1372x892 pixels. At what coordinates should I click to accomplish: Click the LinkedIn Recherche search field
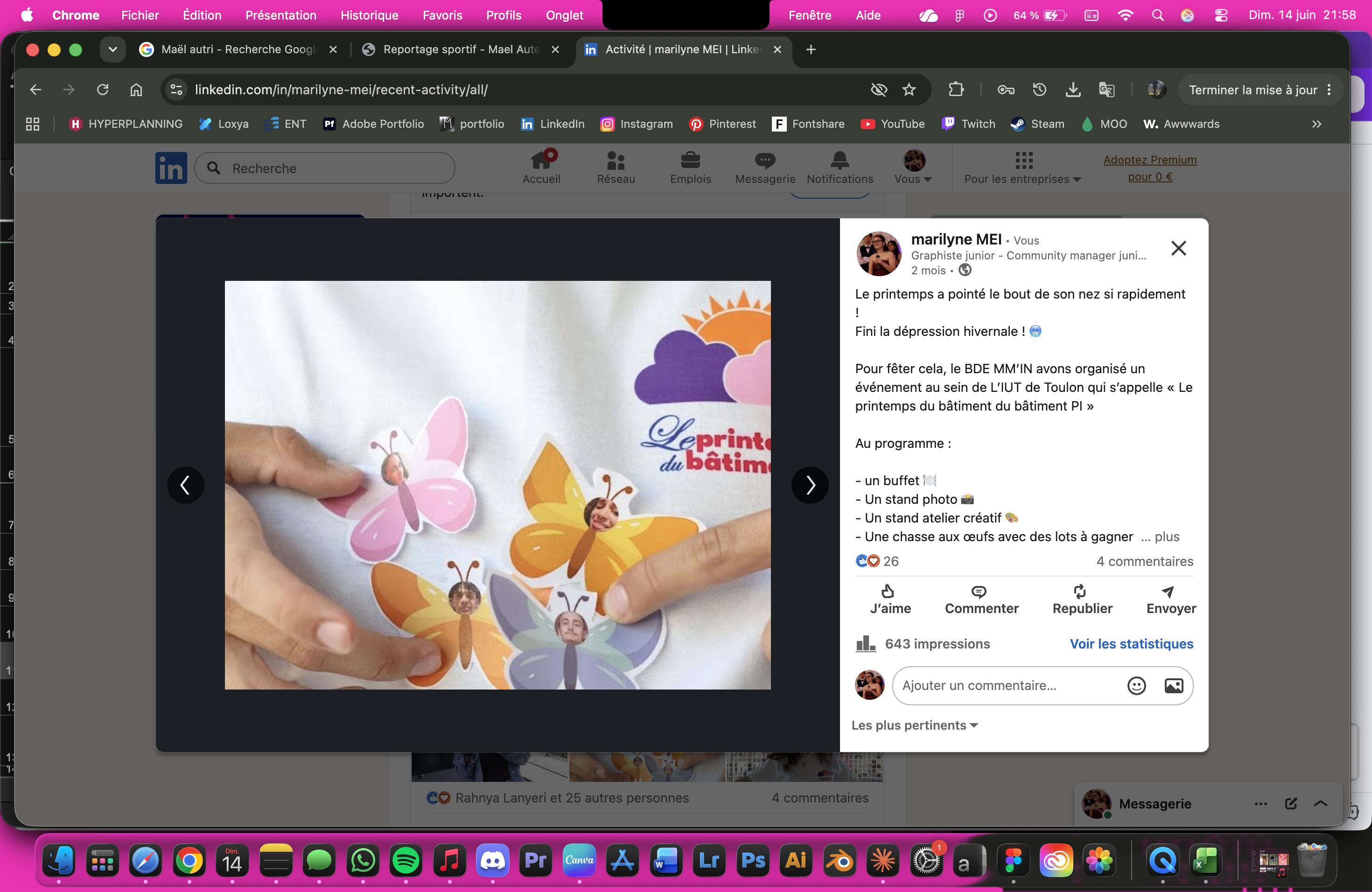pos(325,167)
